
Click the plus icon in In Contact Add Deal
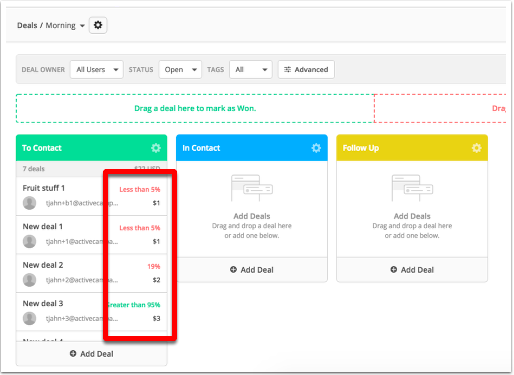[233, 269]
